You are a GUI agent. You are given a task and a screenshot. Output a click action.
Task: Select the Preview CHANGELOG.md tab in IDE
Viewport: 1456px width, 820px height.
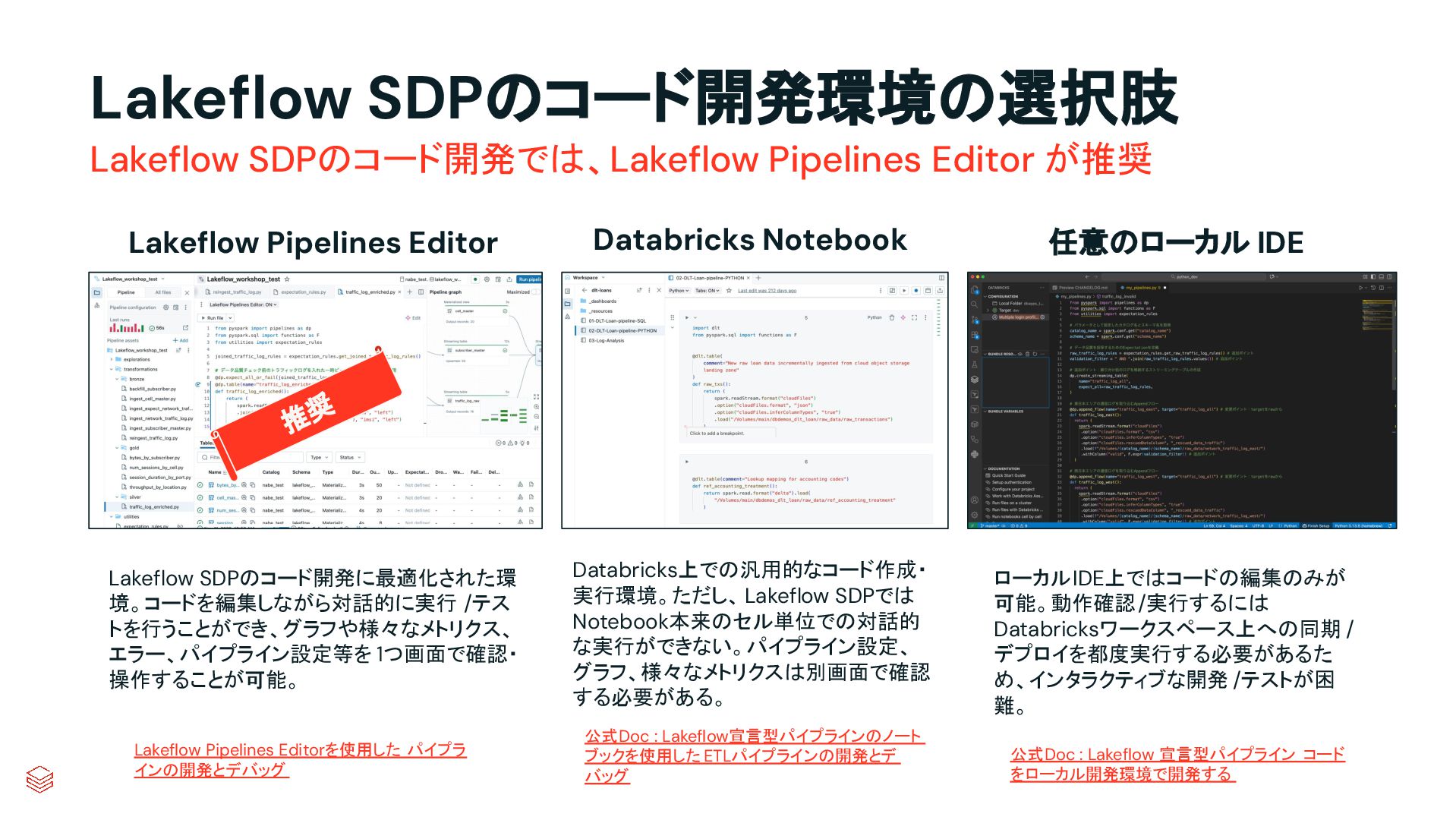pyautogui.click(x=1083, y=288)
